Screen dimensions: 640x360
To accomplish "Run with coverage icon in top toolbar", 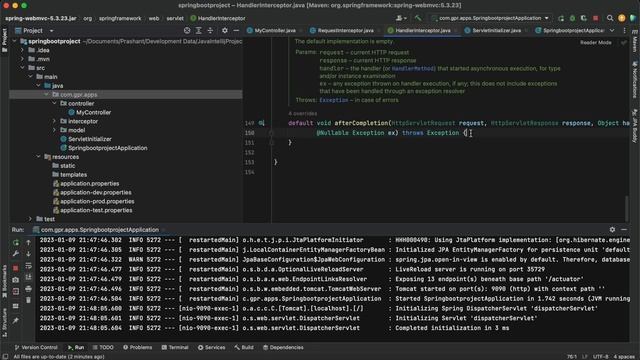I will point(584,18).
